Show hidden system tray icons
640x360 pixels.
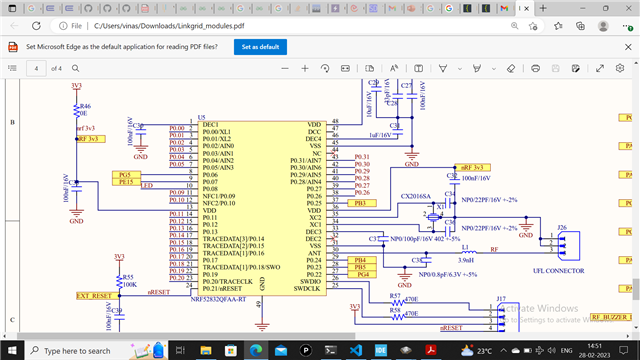(x=504, y=351)
